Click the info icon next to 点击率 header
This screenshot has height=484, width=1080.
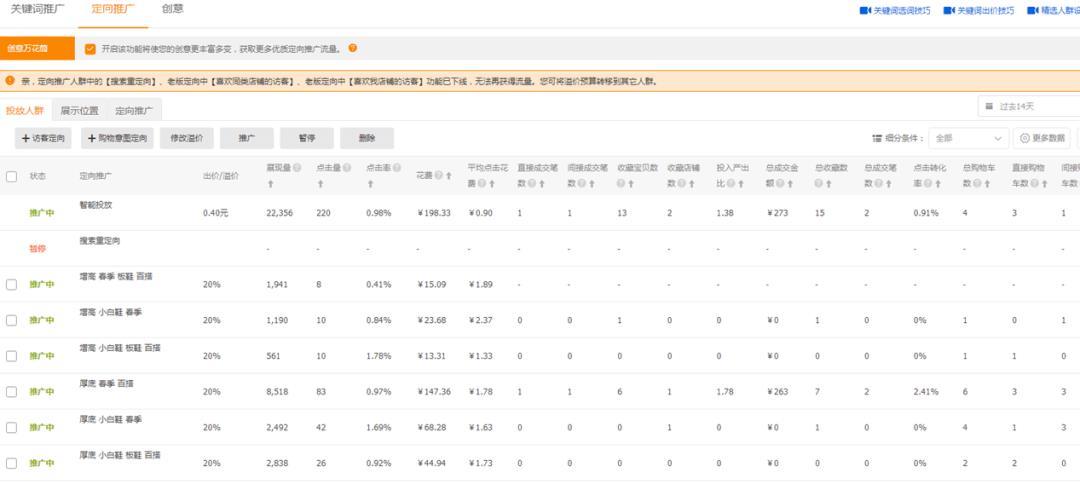(397, 168)
